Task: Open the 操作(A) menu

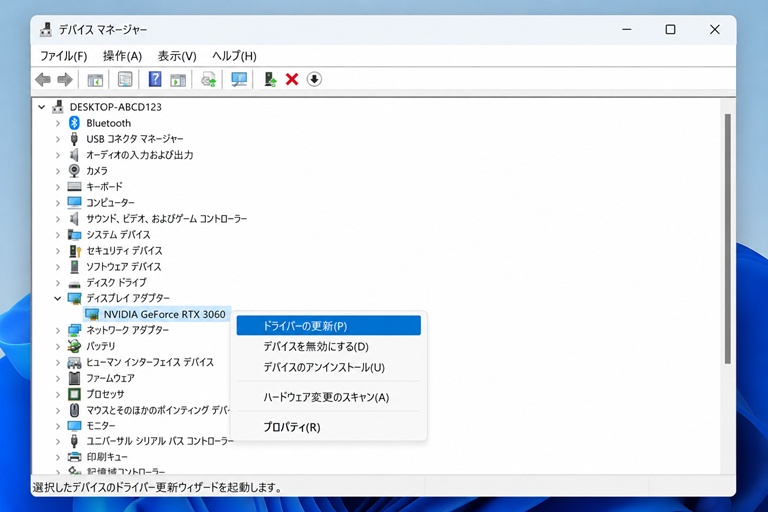Action: pyautogui.click(x=122, y=56)
